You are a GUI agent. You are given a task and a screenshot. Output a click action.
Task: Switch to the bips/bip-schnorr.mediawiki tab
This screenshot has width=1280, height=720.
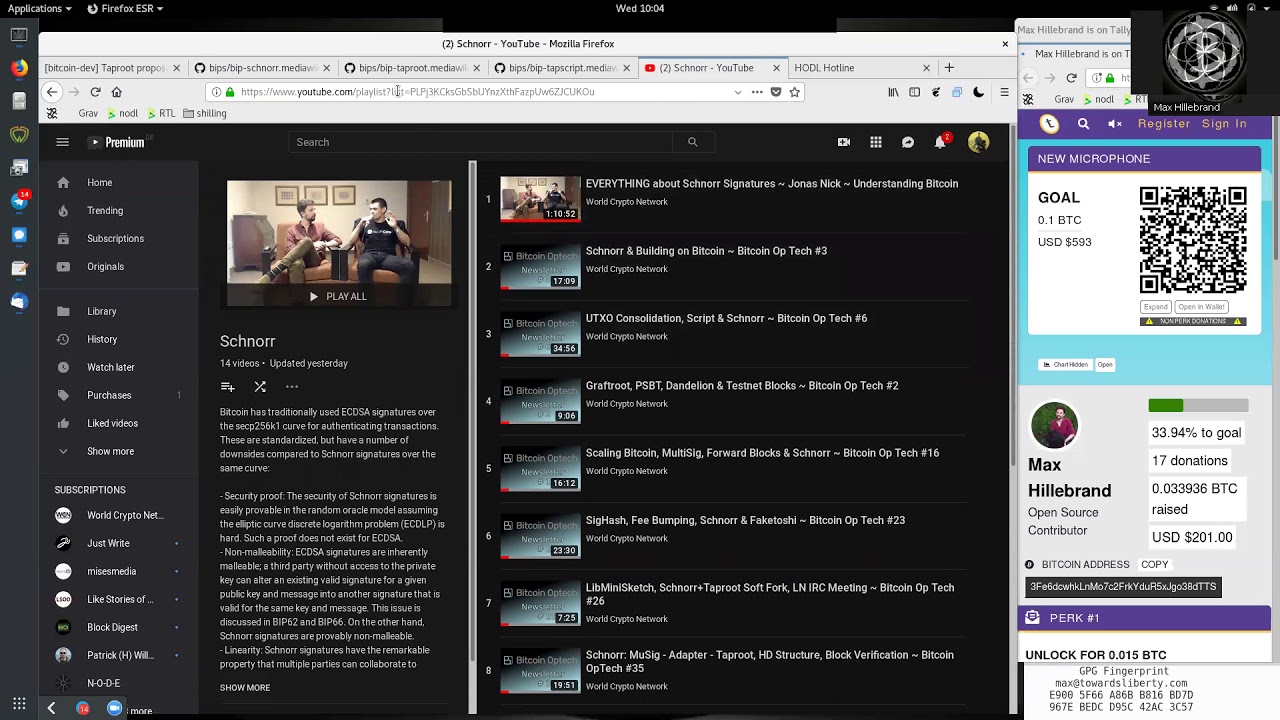point(262,68)
